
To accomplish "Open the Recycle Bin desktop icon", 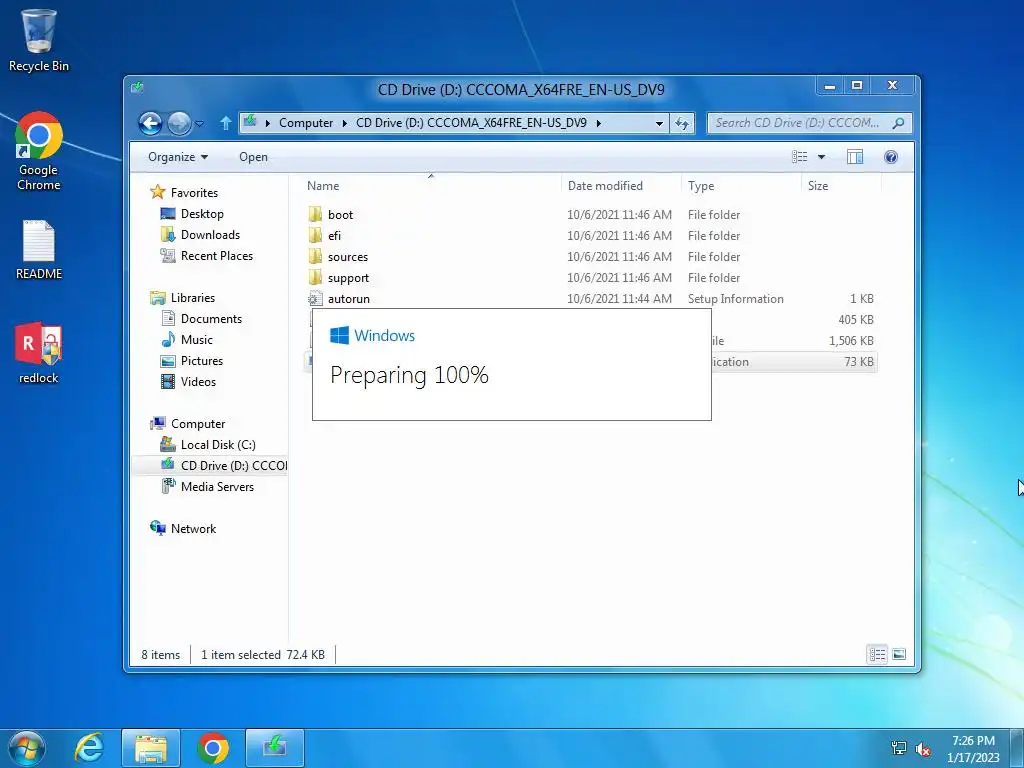I will point(39,39).
